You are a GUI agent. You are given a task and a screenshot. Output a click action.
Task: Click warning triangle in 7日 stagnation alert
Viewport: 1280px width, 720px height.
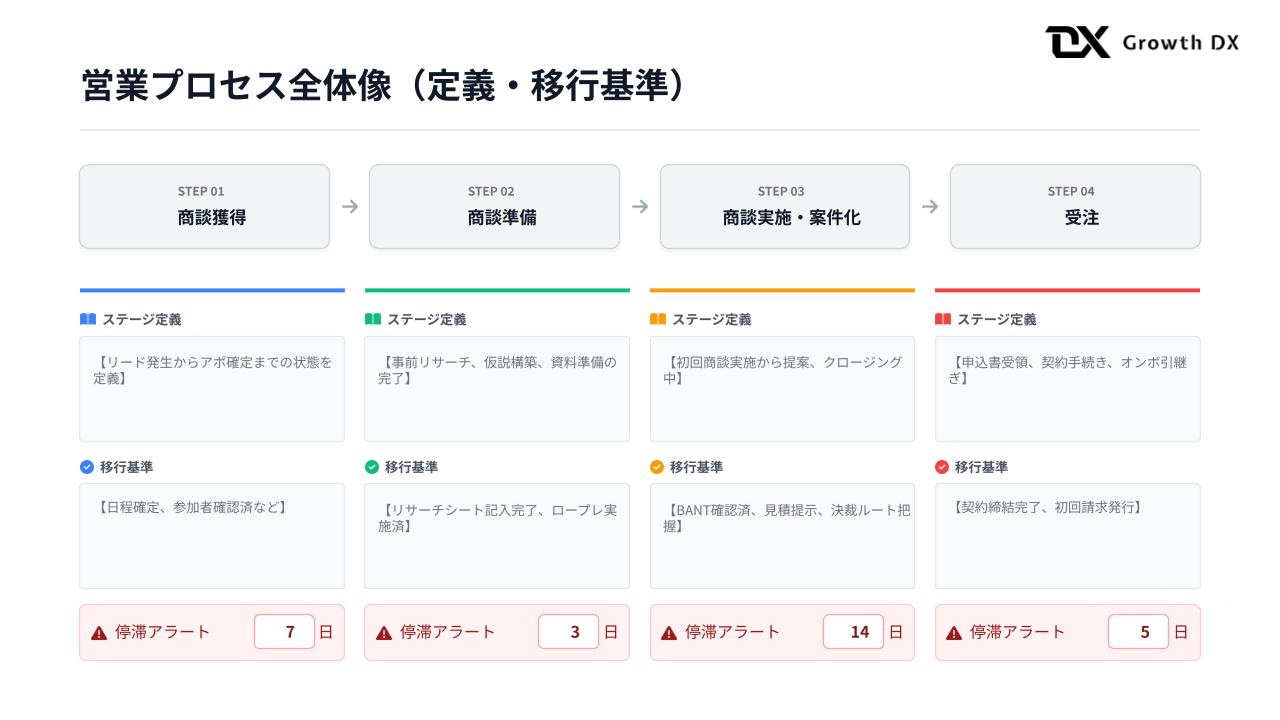(99, 633)
